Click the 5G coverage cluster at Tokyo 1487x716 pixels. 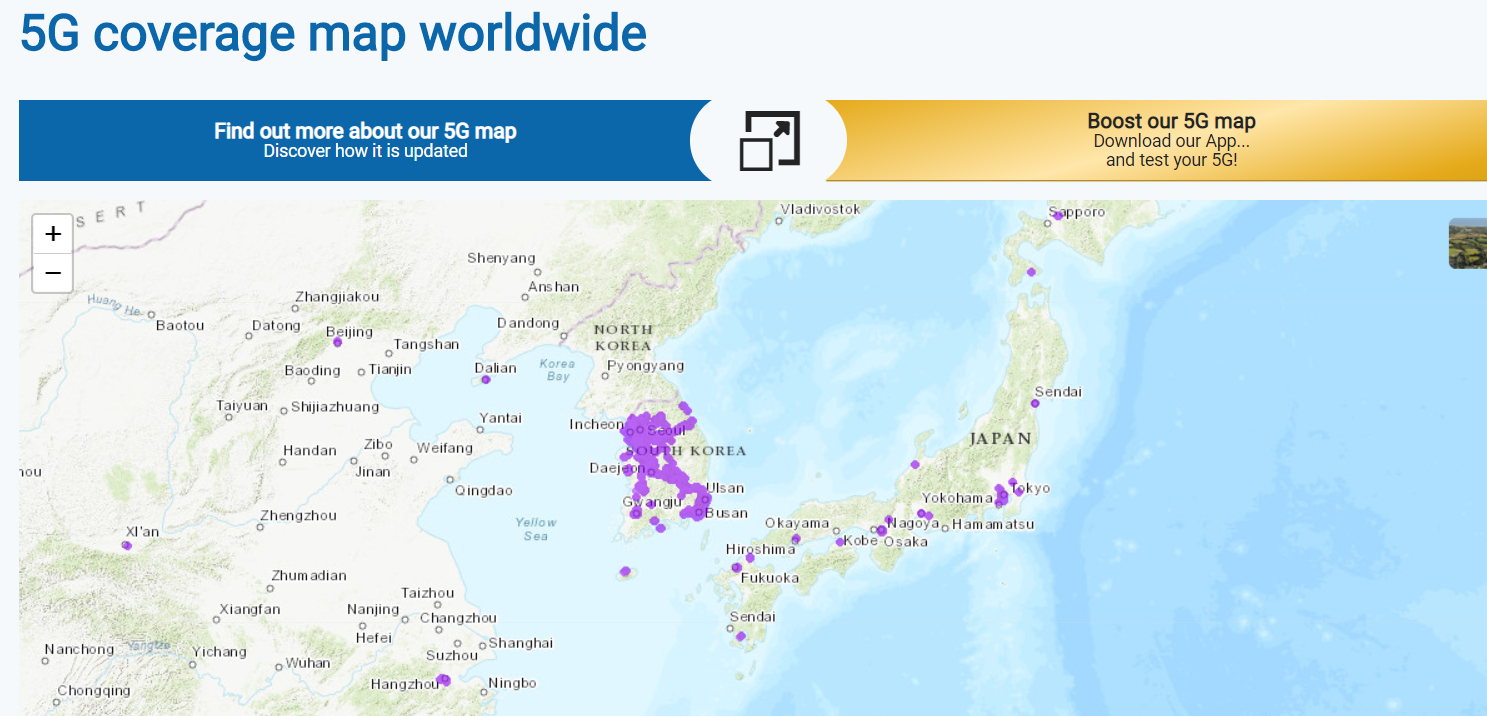click(x=1003, y=493)
